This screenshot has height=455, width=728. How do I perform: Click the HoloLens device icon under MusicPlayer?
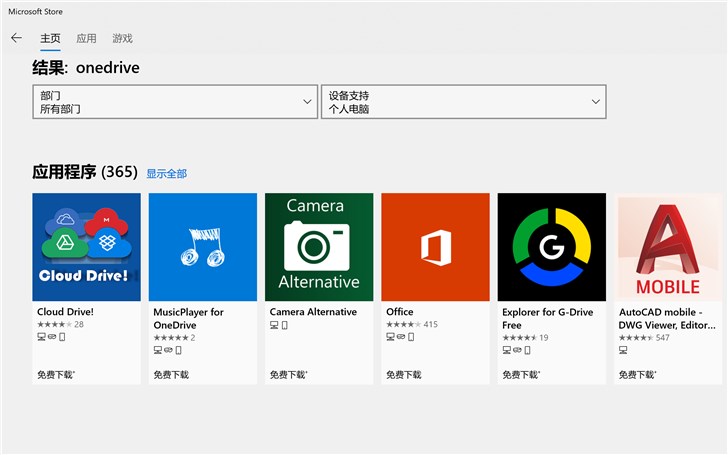pos(169,351)
